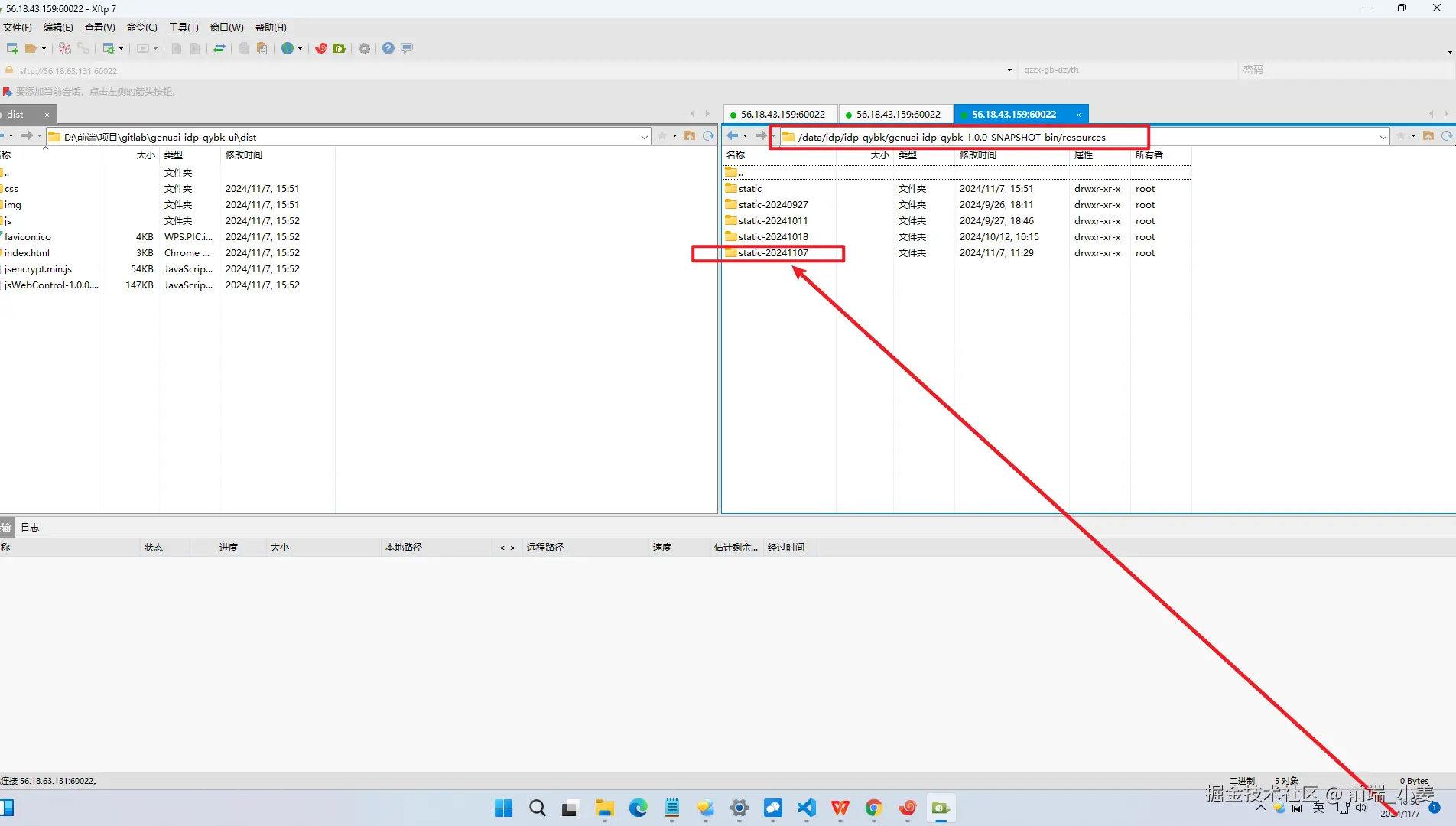This screenshot has height=826, width=1456.
Task: Open the 查看(V) menu
Action: coord(99,28)
